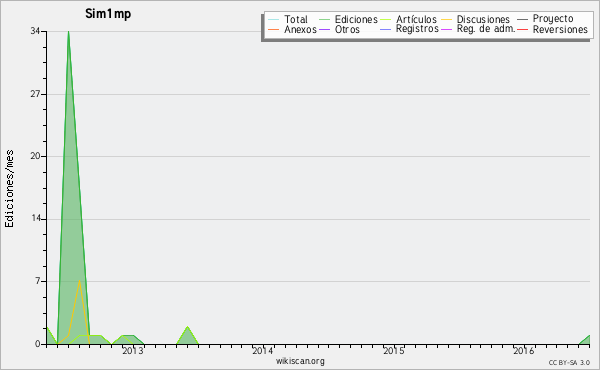
Task: Select the Ediciones legend entry
Action: 356,19
